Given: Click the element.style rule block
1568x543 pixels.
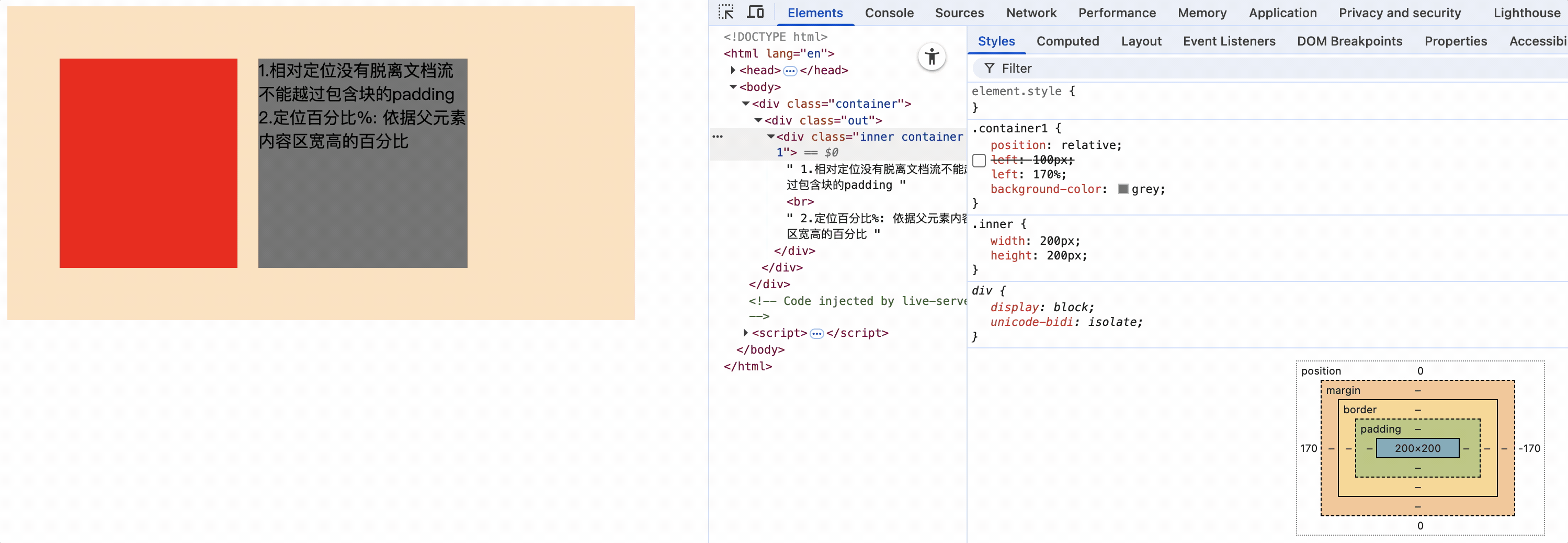Looking at the screenshot, I should tap(1267, 99).
